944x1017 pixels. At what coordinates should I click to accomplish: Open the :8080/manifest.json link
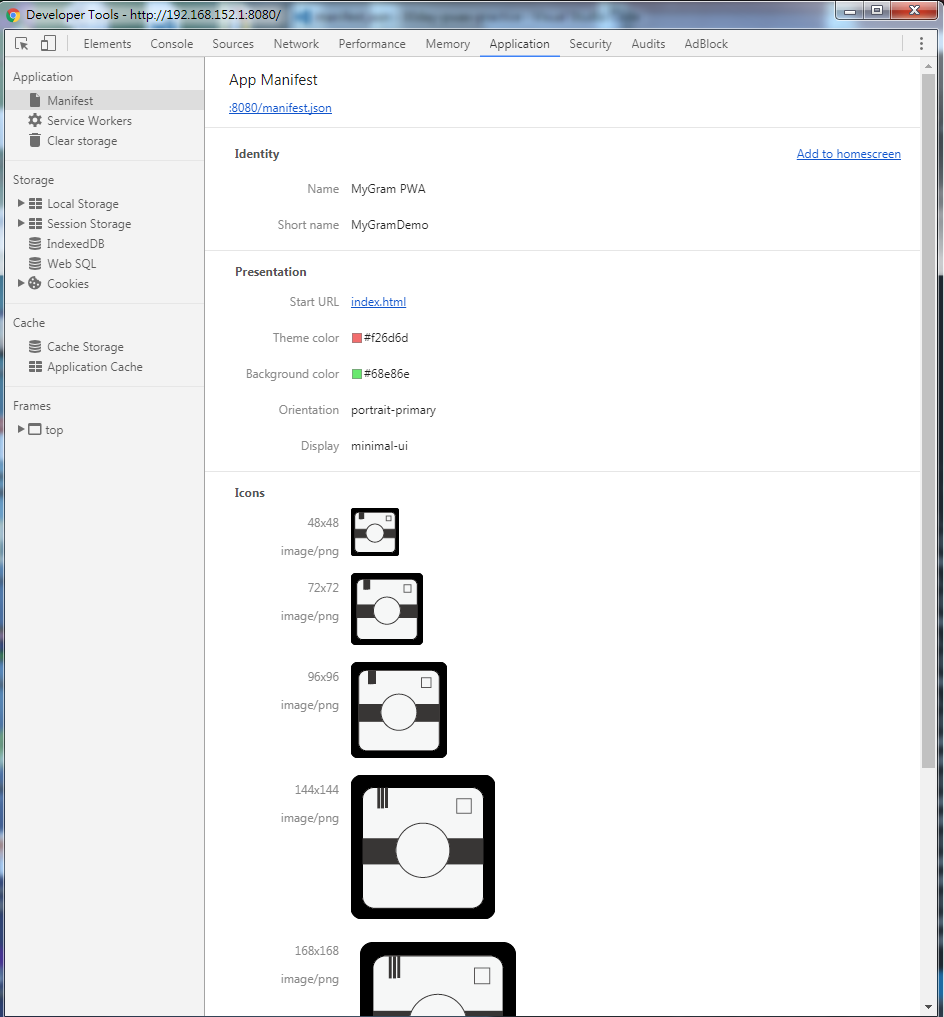tap(280, 108)
